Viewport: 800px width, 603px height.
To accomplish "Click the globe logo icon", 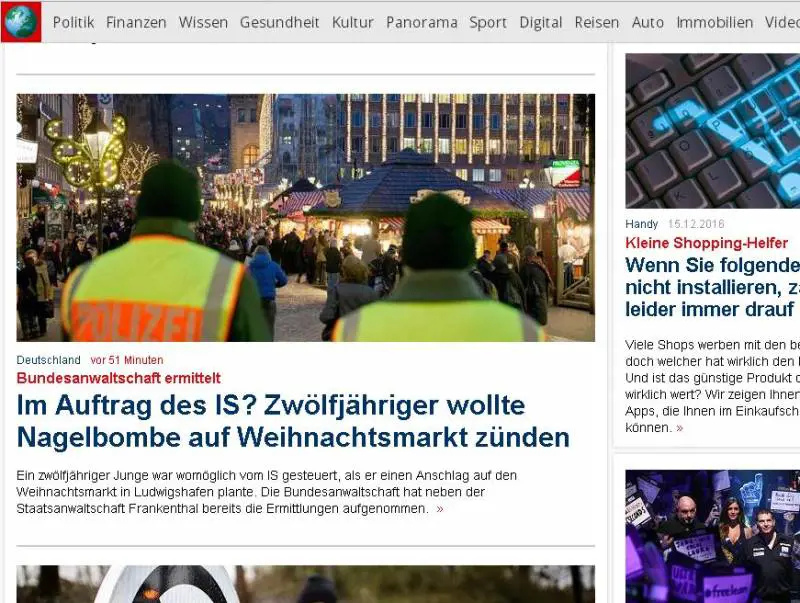I will (21, 22).
